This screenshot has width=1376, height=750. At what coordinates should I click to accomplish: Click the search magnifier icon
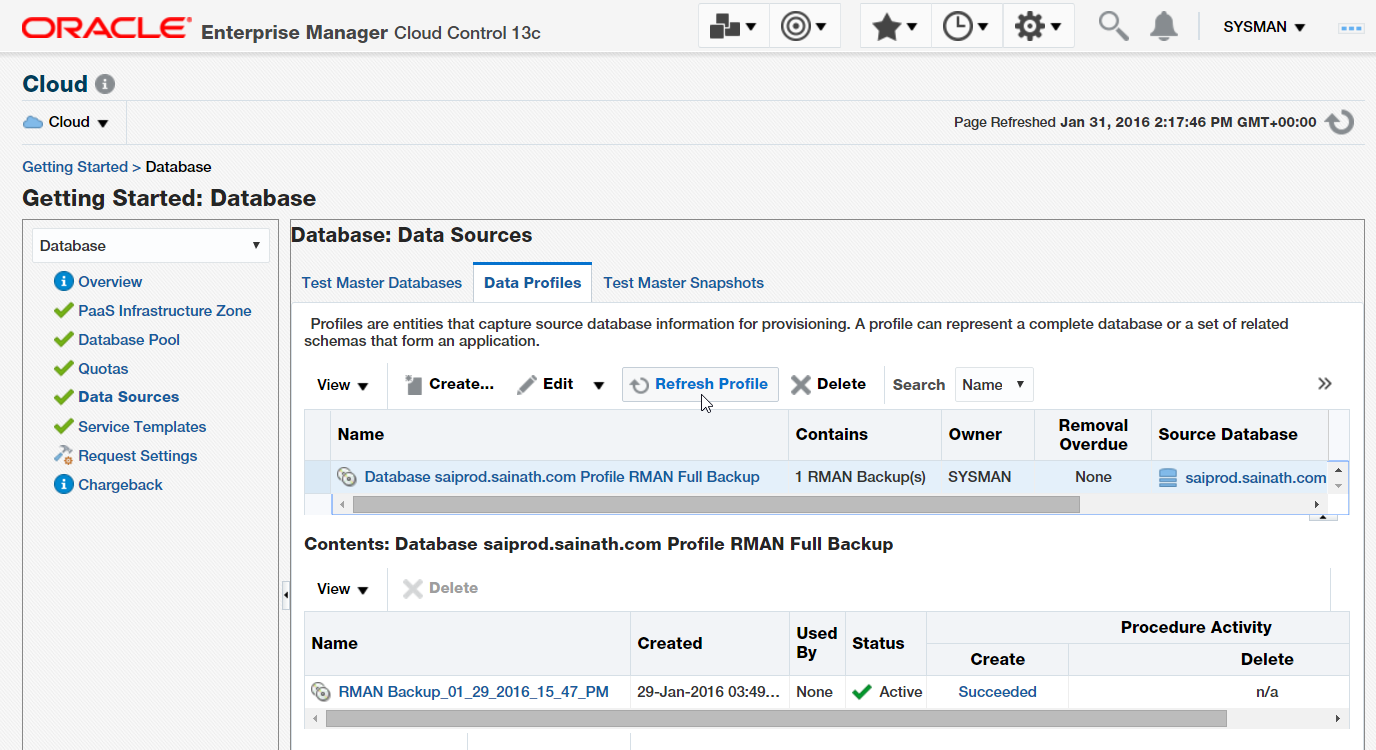point(1113,26)
